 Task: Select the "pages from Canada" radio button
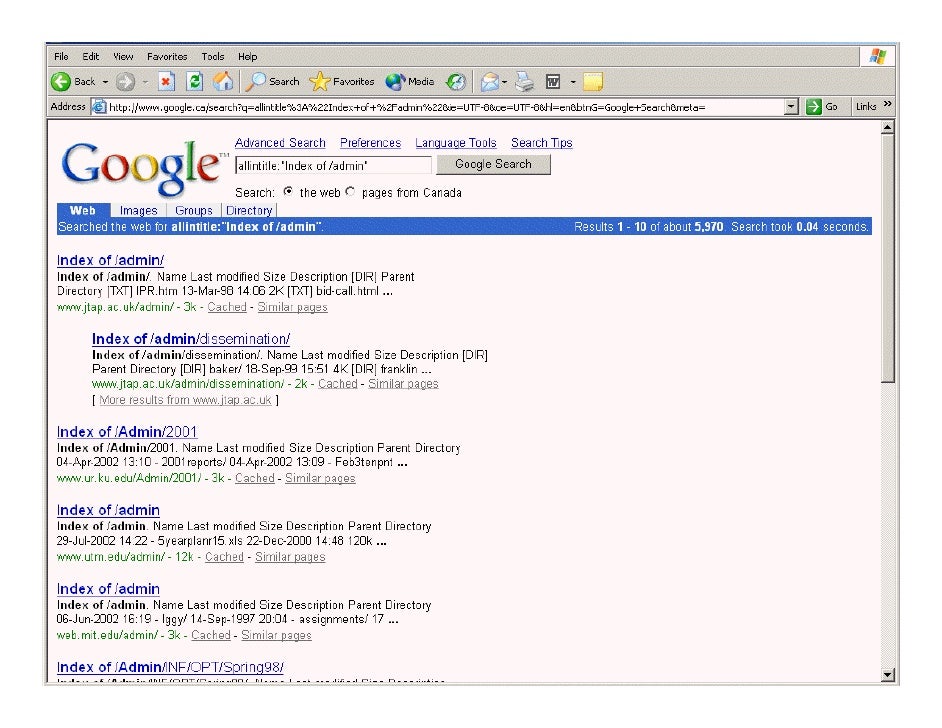350,192
